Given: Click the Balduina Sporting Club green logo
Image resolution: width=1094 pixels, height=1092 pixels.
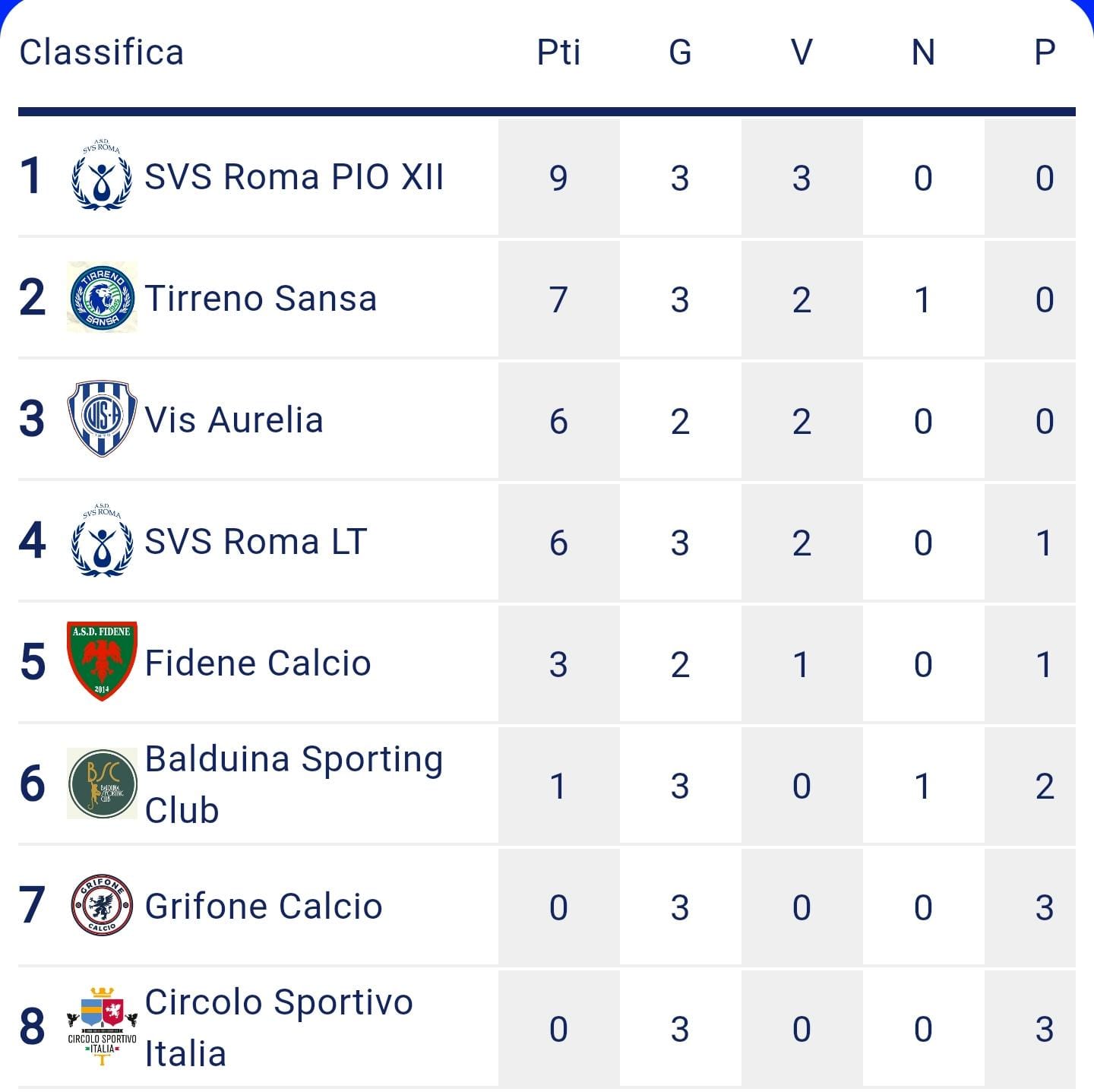Looking at the screenshot, I should point(103,783).
